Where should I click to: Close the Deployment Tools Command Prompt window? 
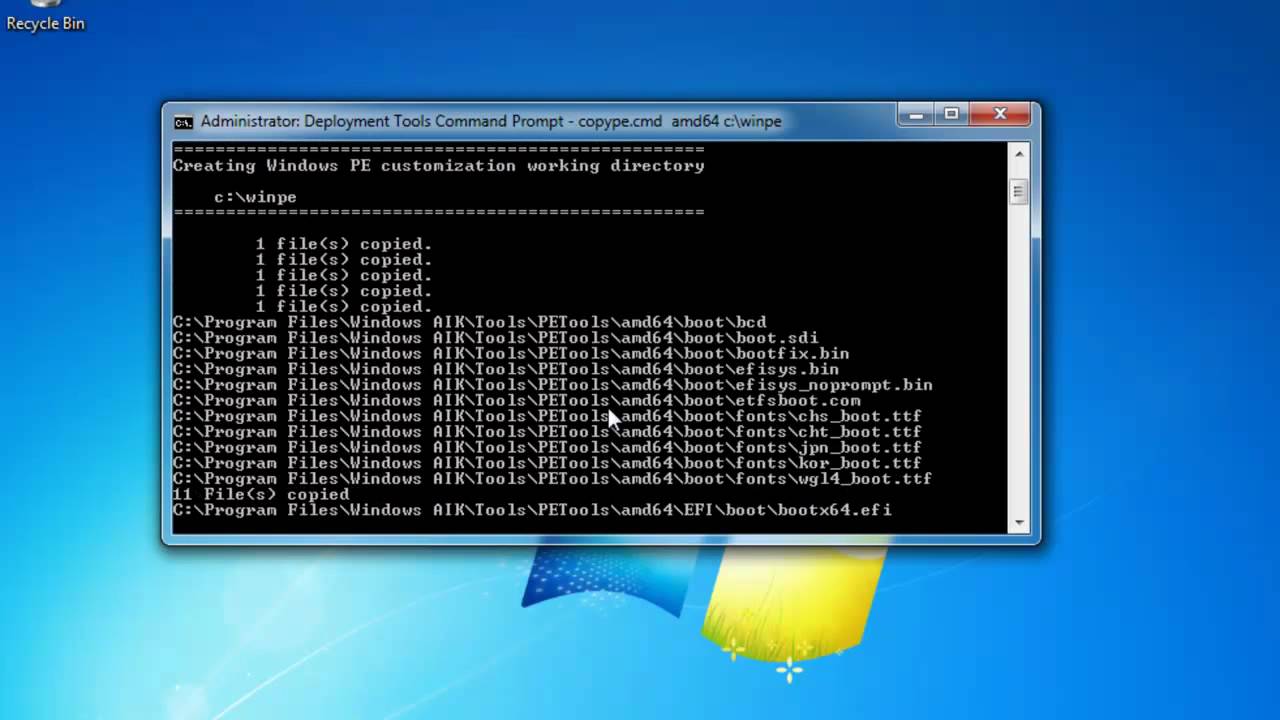[x=1000, y=115]
